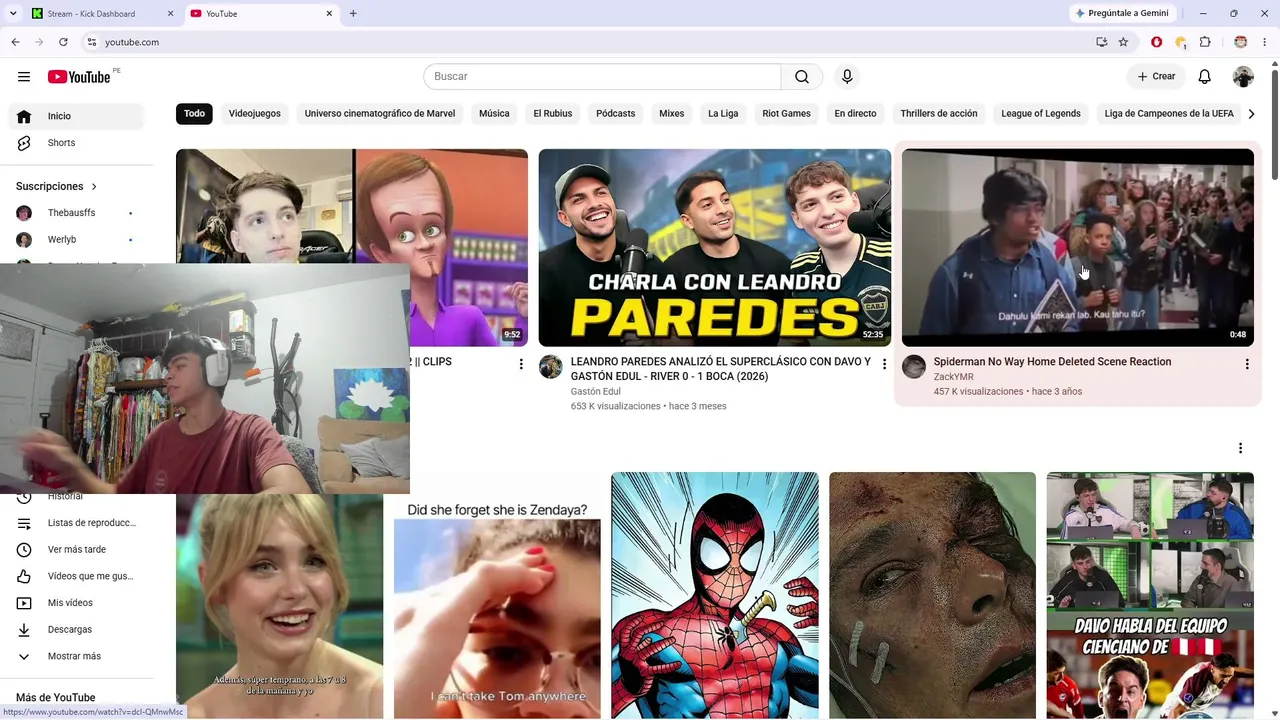
Task: Open the Gastón Edul channel name link
Action: click(596, 392)
